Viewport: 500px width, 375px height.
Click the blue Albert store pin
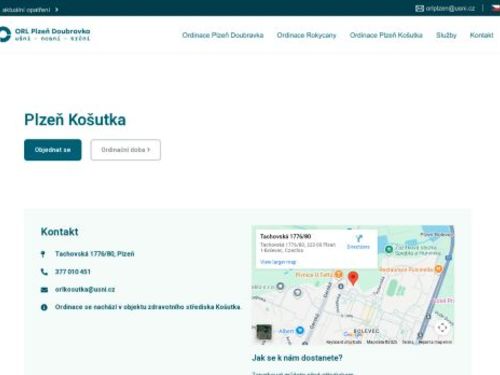pos(300,330)
